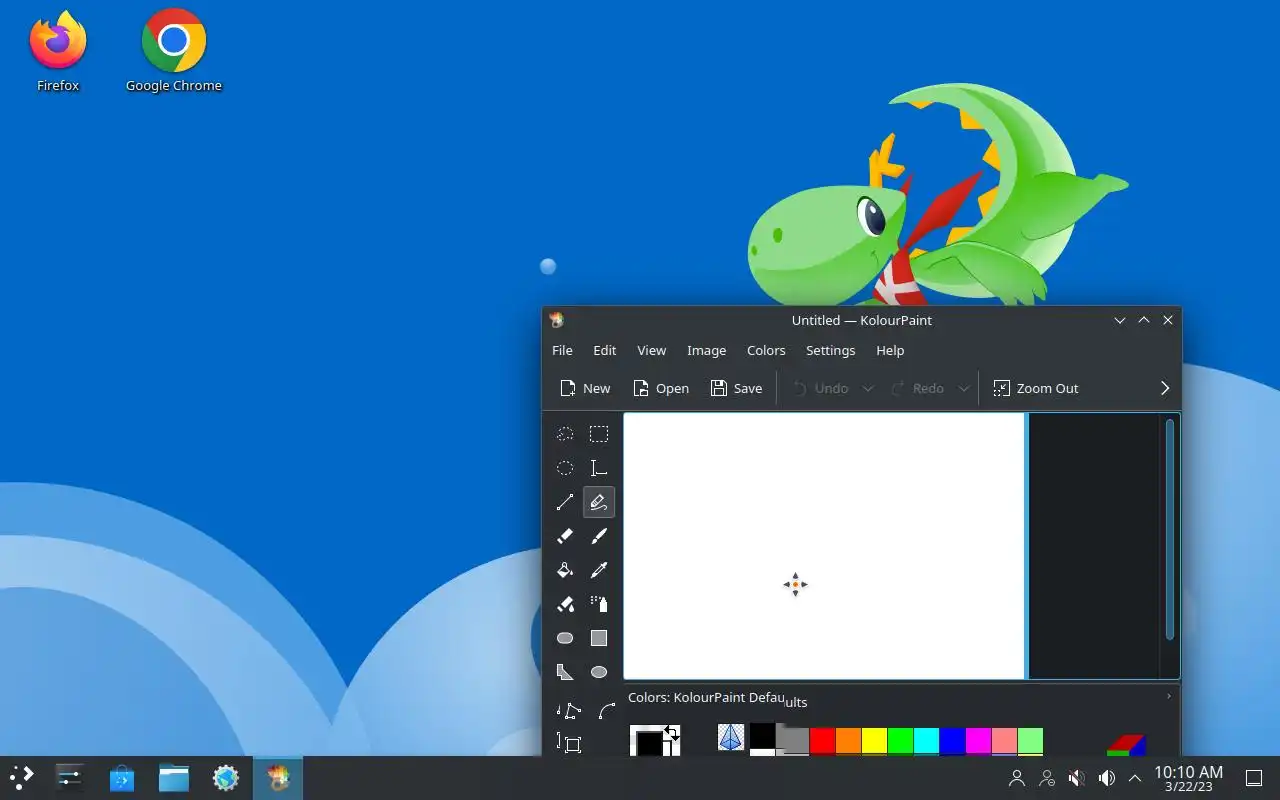The width and height of the screenshot is (1280, 800).
Task: Select the Brush tool
Action: point(599,536)
